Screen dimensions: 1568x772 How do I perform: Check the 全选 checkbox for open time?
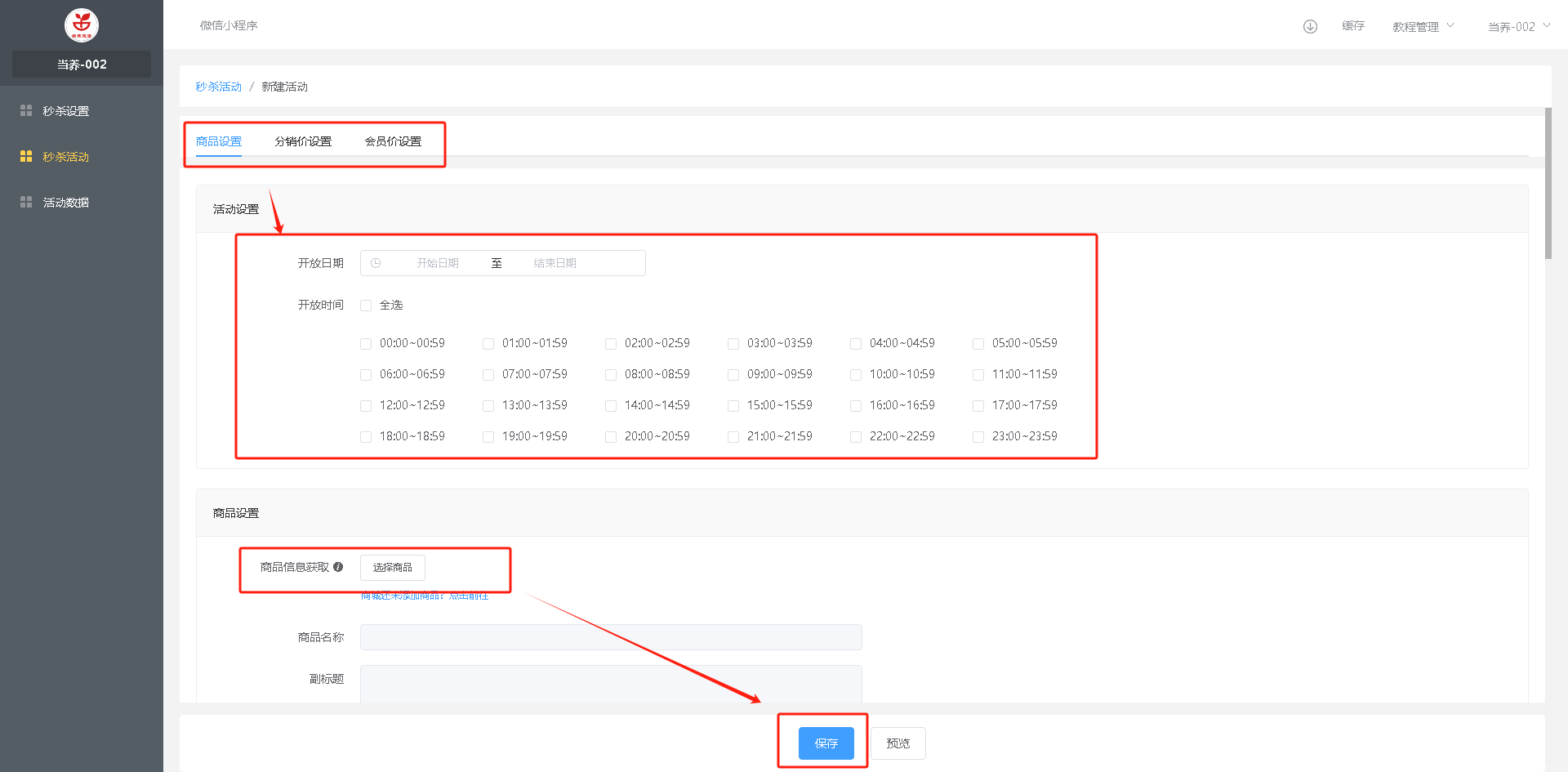coord(366,306)
